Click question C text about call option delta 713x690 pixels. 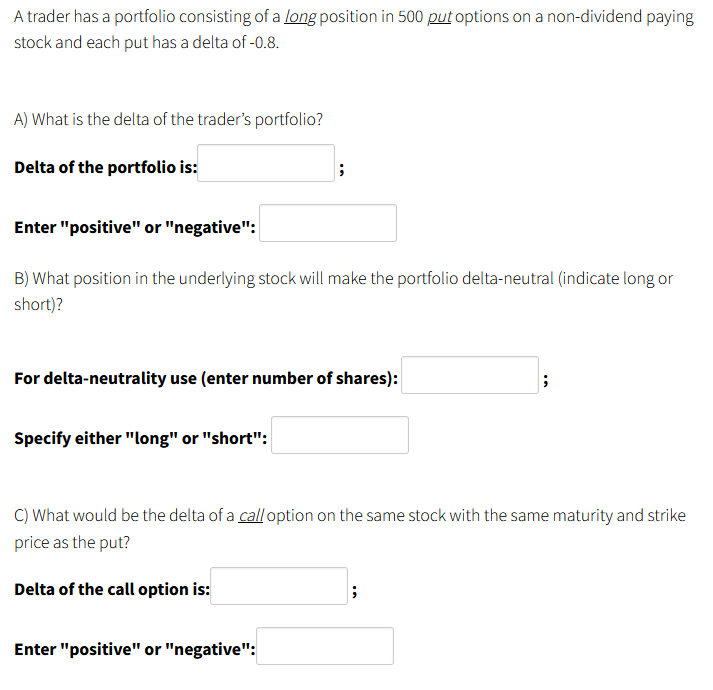[350, 529]
